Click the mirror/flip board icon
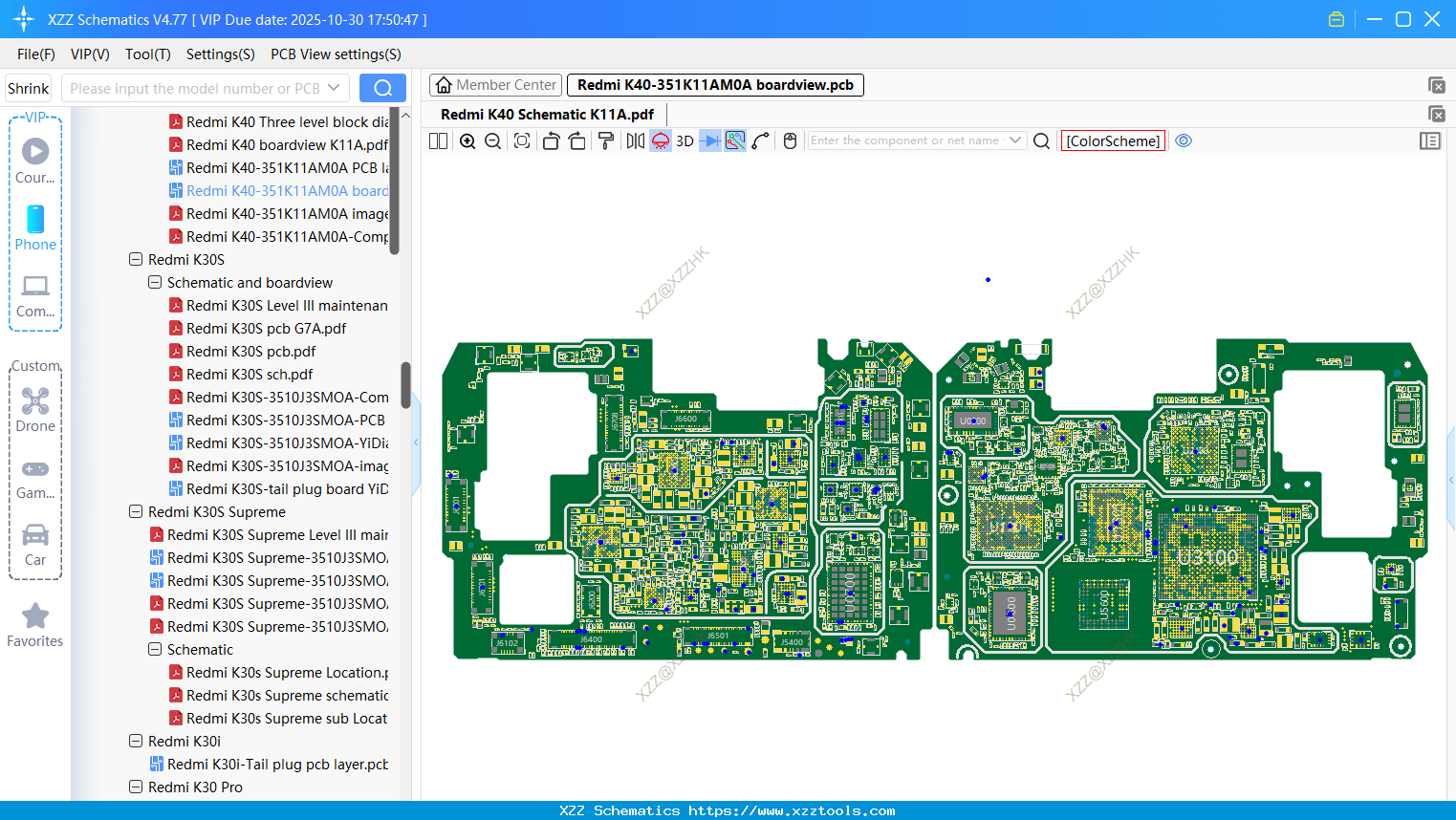Viewport: 1456px width, 820px height. click(x=635, y=141)
